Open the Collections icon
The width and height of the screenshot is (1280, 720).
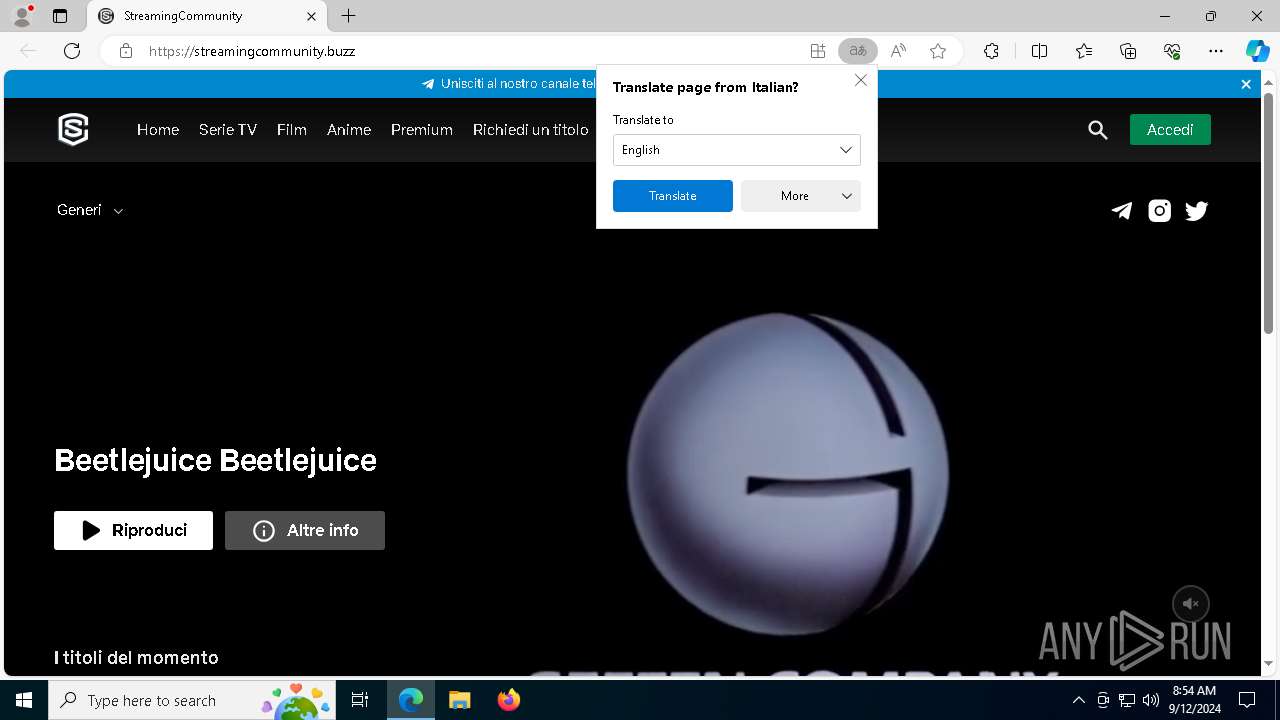click(x=1128, y=51)
